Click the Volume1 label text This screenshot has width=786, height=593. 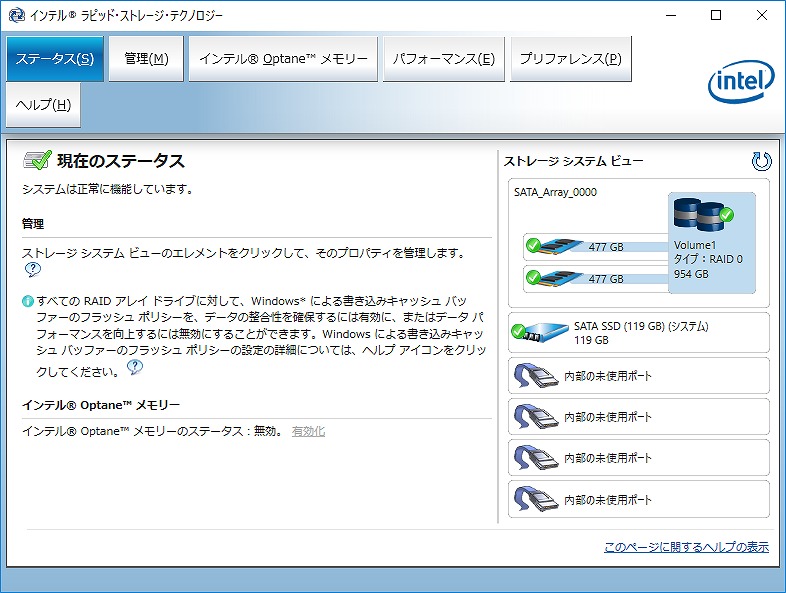pyautogui.click(x=695, y=245)
